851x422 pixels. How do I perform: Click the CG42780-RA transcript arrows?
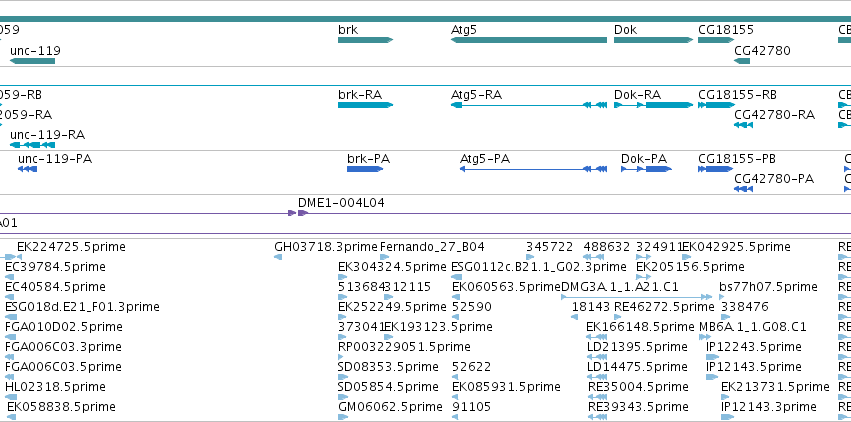(743, 125)
